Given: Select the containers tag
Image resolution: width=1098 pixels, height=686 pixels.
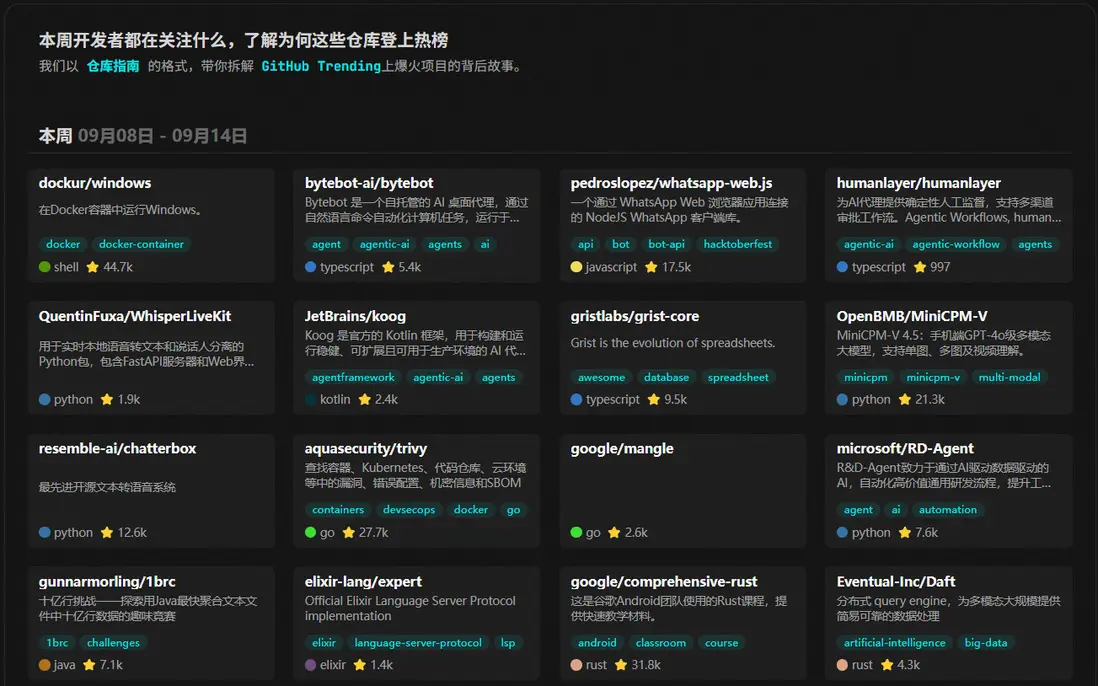Looking at the screenshot, I should tap(338, 509).
